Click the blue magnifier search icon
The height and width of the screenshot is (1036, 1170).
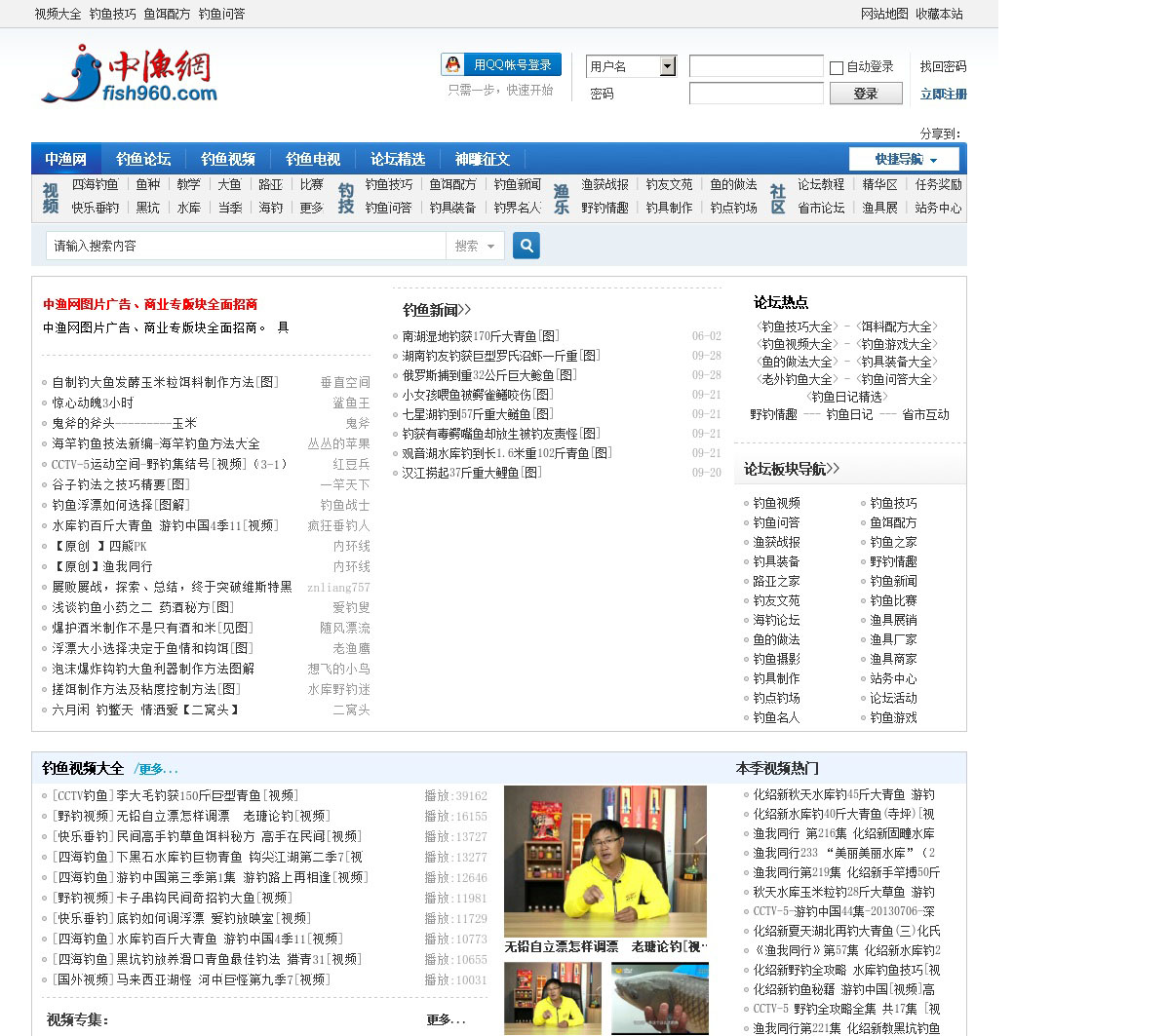pyautogui.click(x=526, y=246)
